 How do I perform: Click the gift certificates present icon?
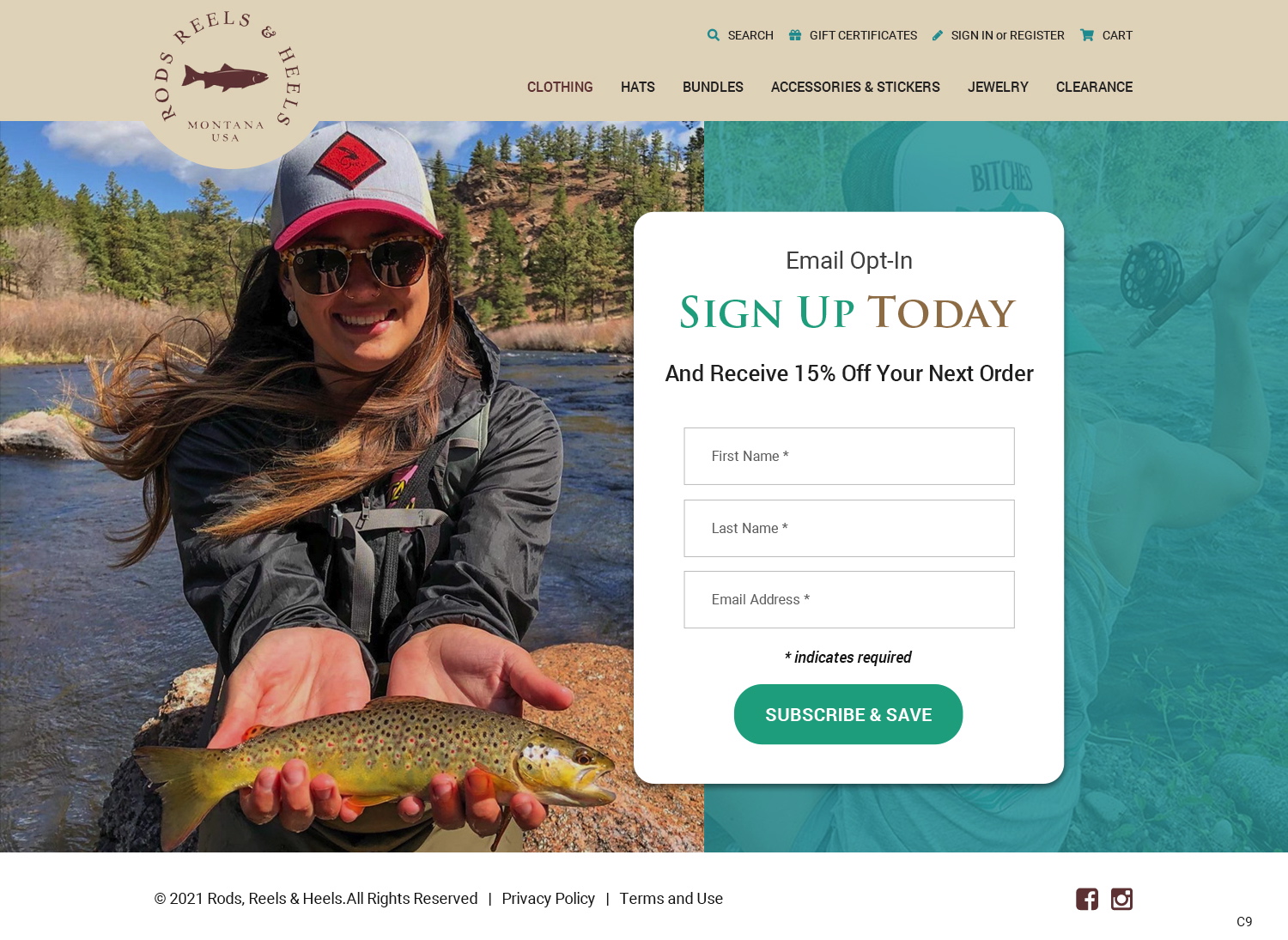pos(795,35)
